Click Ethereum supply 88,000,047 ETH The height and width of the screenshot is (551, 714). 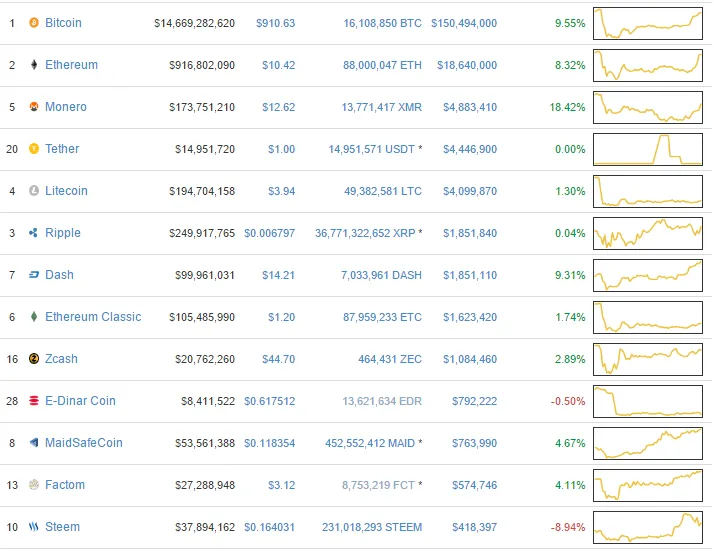(382, 65)
